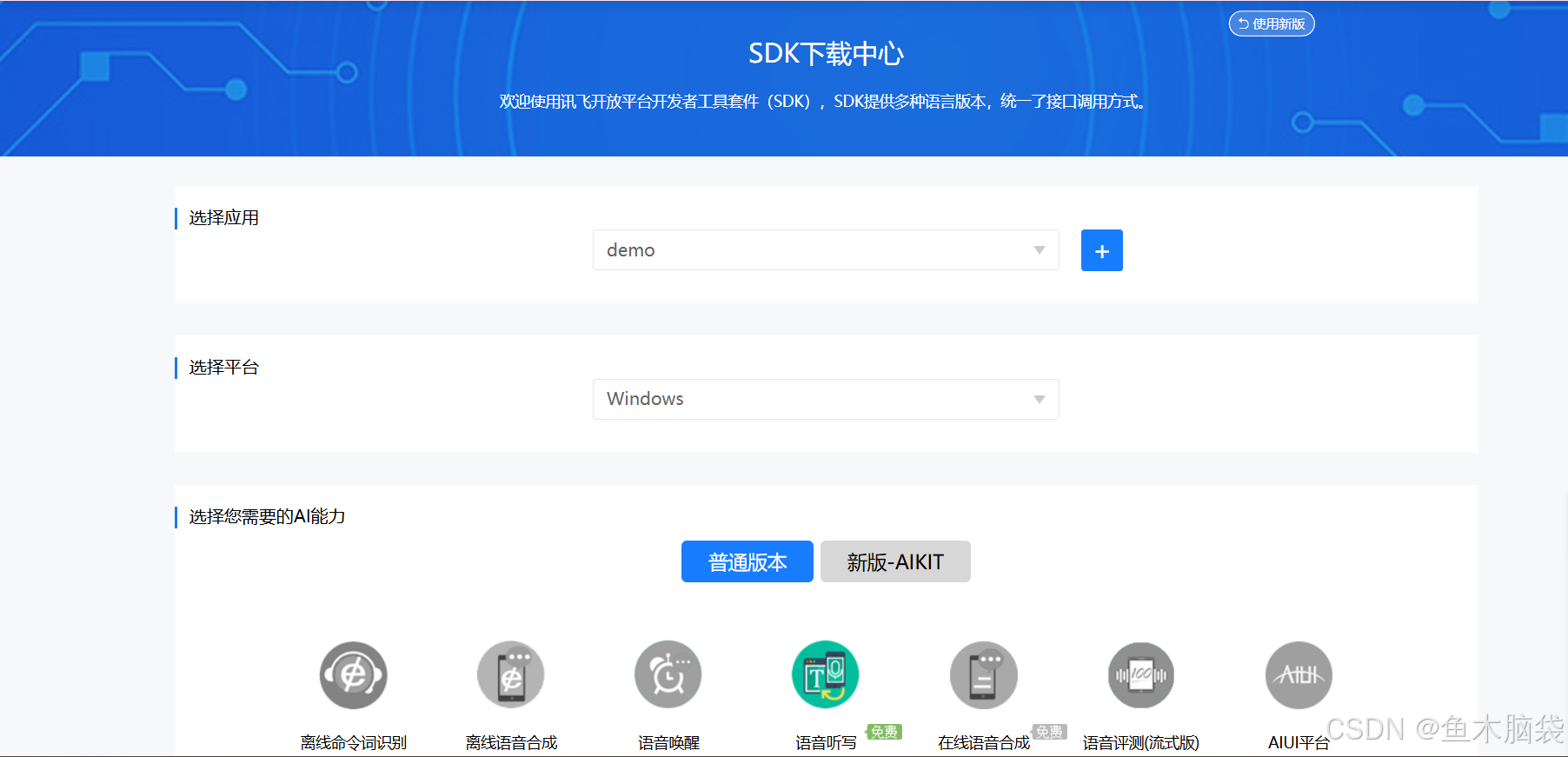
Task: Click the SDK下载中心 page title
Action: click(826, 54)
